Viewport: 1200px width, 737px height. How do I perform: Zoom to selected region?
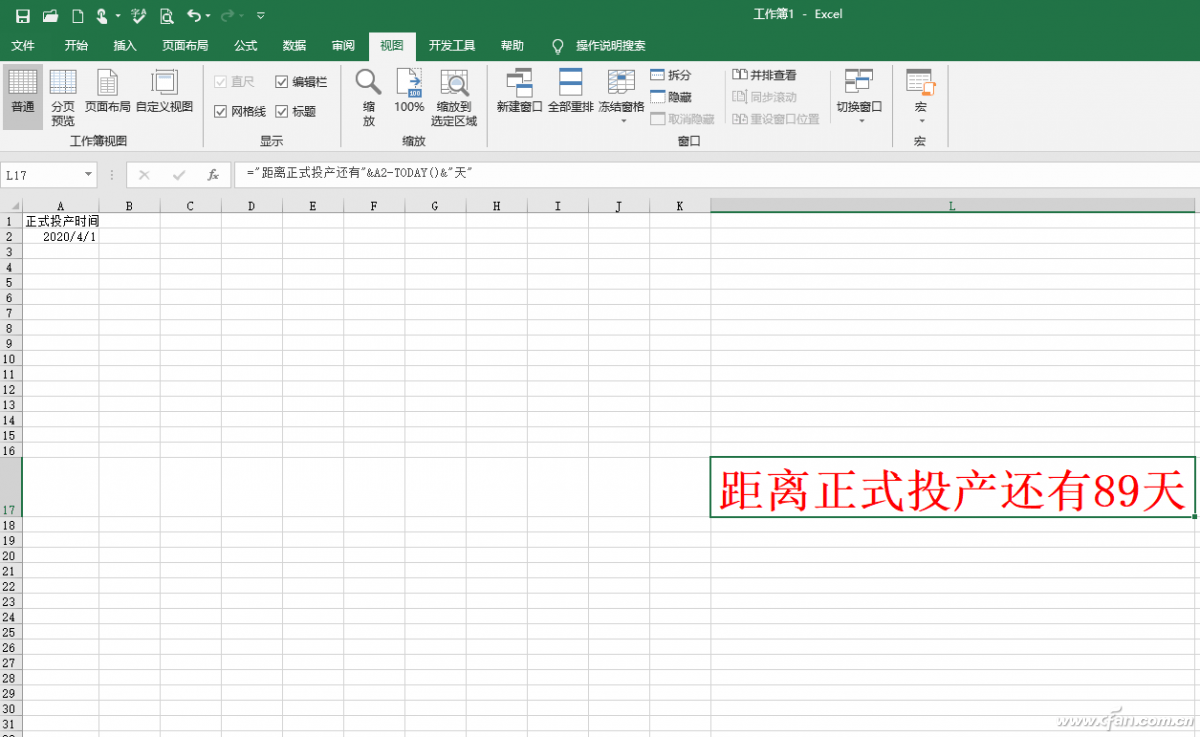click(x=454, y=97)
